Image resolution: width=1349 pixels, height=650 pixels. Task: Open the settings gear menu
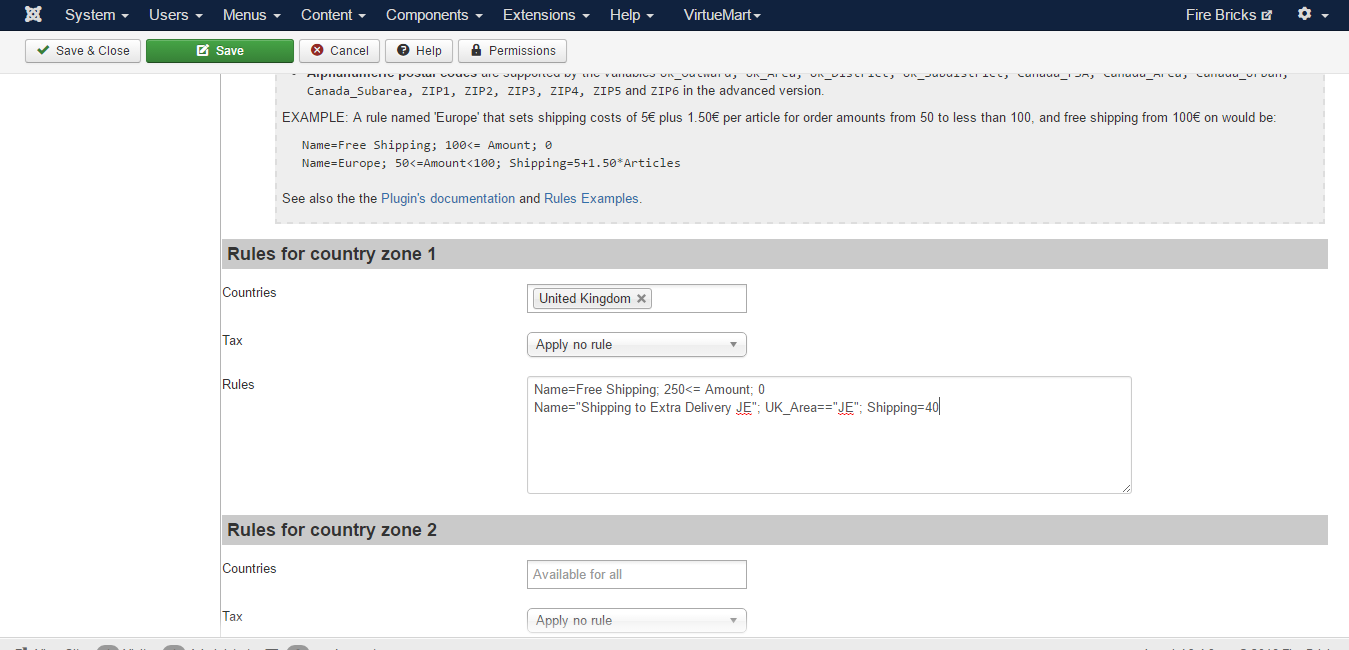[1312, 15]
